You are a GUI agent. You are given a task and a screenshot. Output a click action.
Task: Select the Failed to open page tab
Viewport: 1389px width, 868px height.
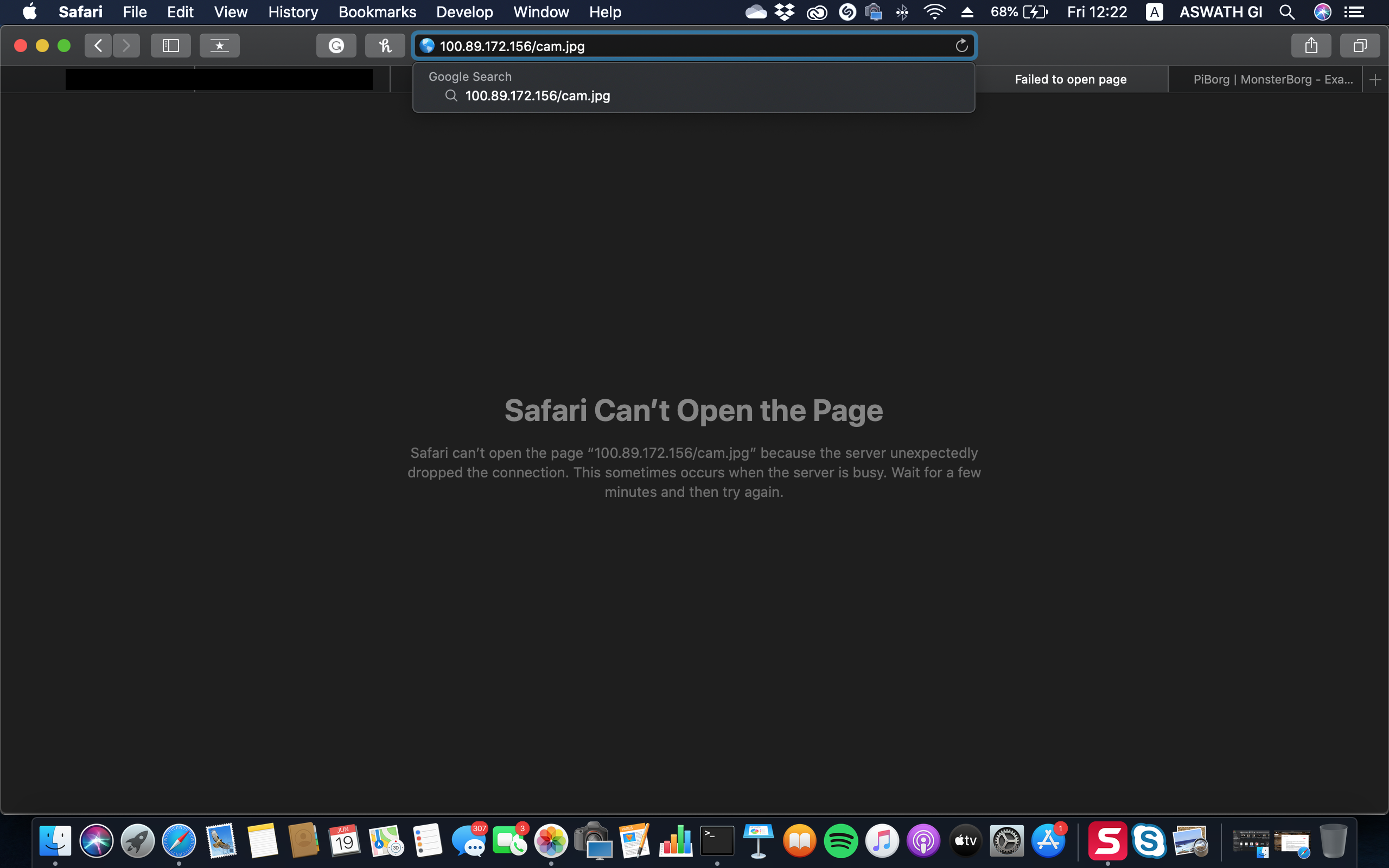(x=1071, y=80)
